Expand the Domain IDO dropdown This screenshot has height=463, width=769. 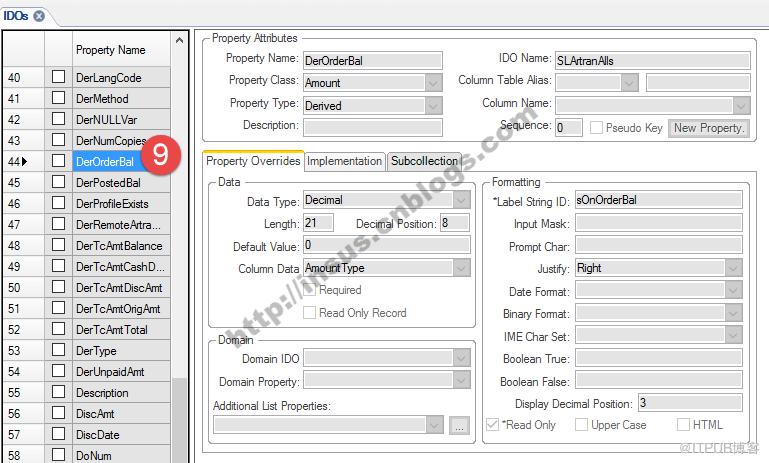[x=461, y=358]
